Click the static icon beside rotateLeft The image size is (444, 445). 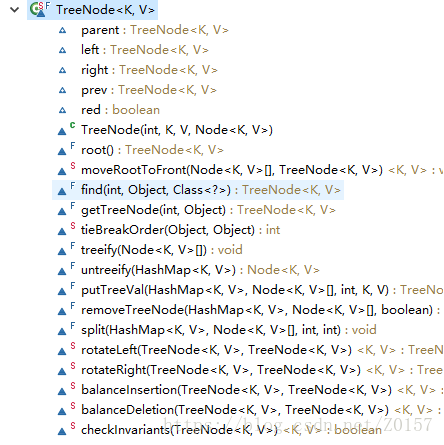pos(66,349)
